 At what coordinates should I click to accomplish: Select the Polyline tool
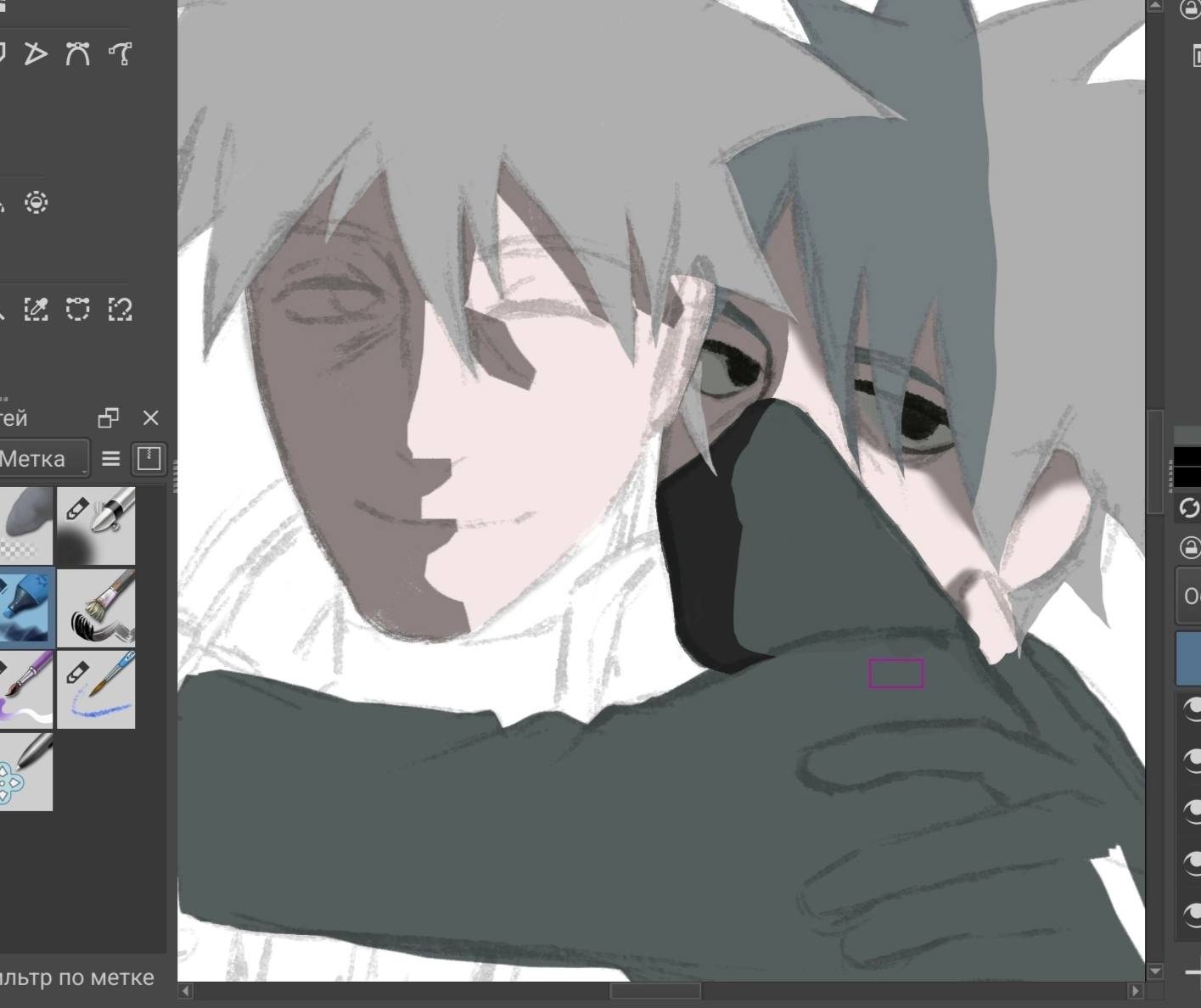pyautogui.click(x=35, y=53)
